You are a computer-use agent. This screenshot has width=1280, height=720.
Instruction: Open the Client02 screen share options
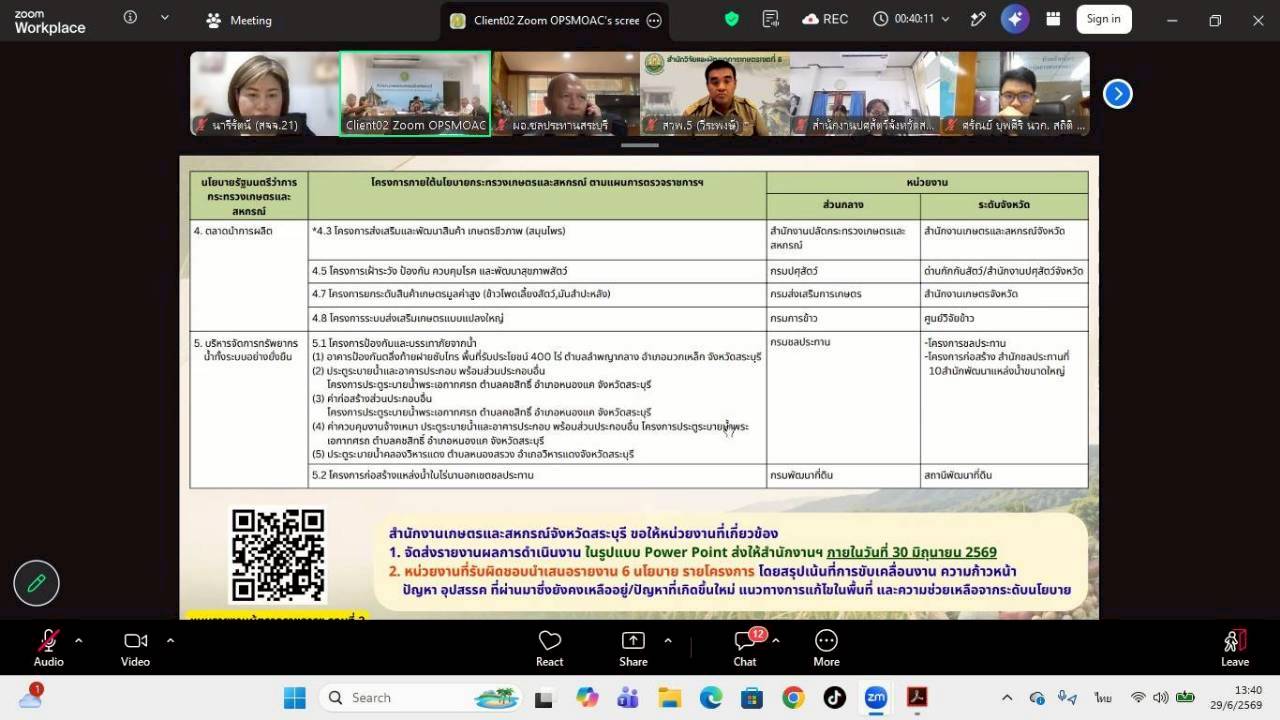coord(654,20)
